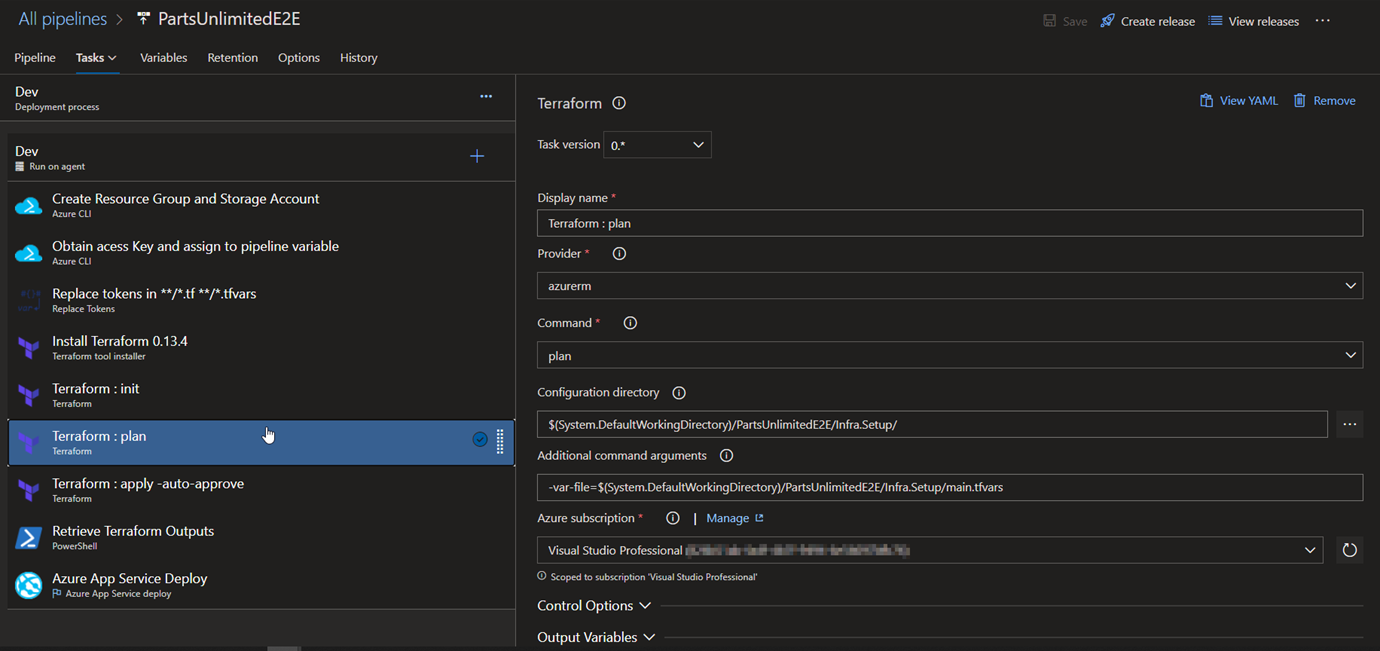
Task: Click the PowerShell icon for Retrieve Terraform Outputs
Action: coord(28,538)
